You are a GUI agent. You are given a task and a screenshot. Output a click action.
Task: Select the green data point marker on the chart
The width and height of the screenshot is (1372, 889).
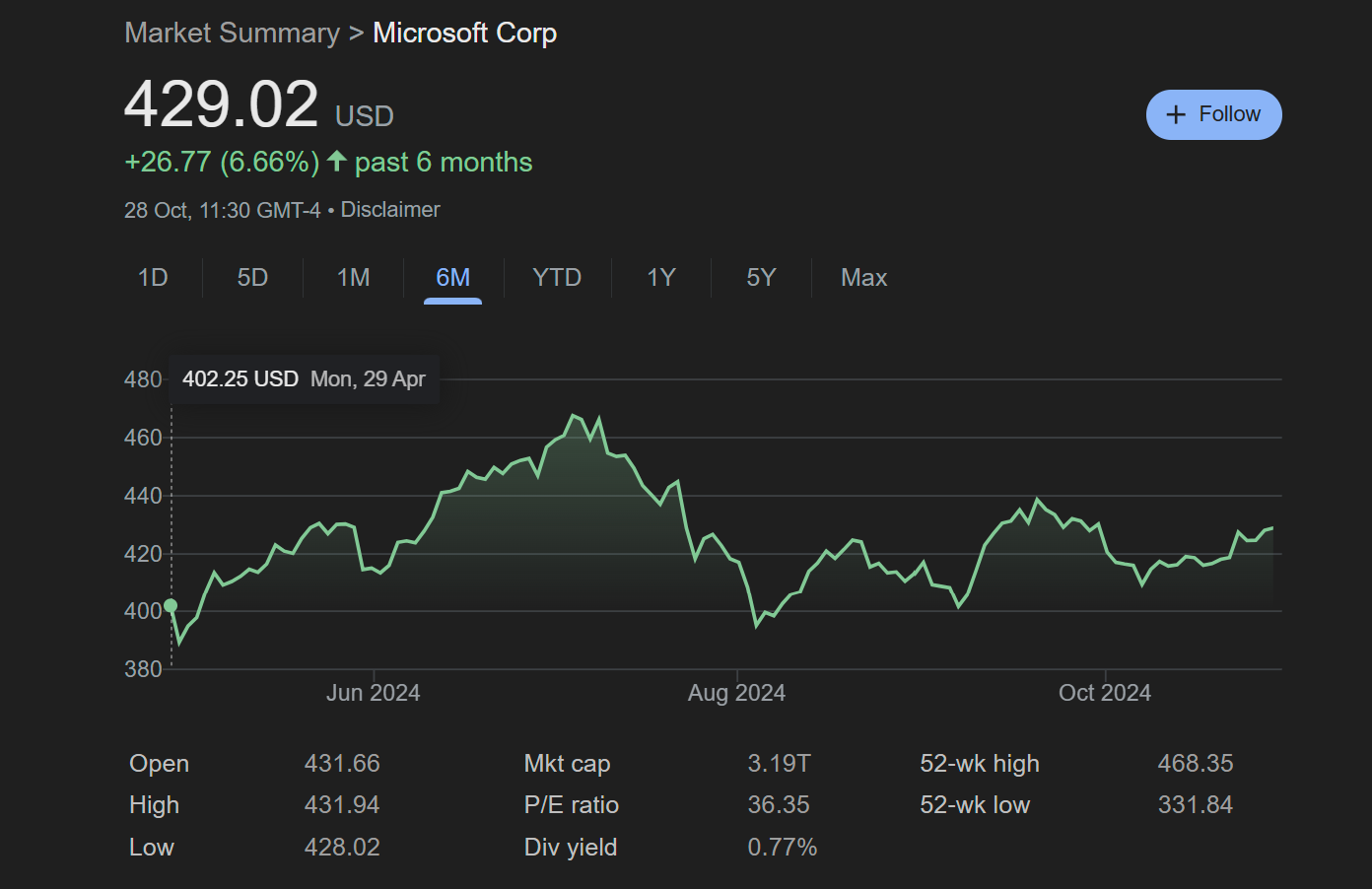tap(171, 606)
